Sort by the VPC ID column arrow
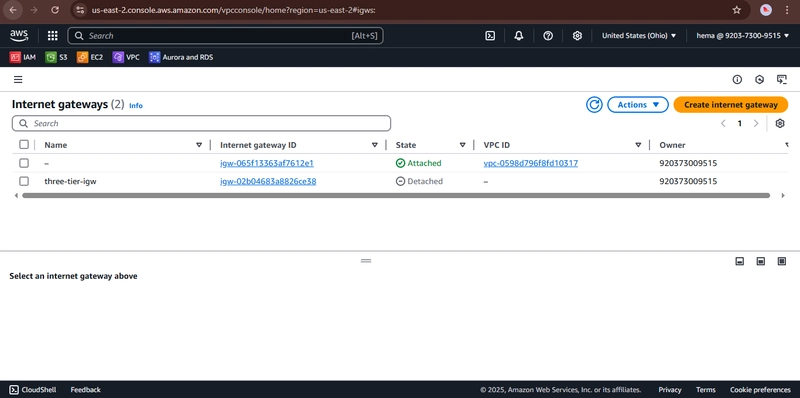Screen dimensions: 800x398 [x=638, y=145]
